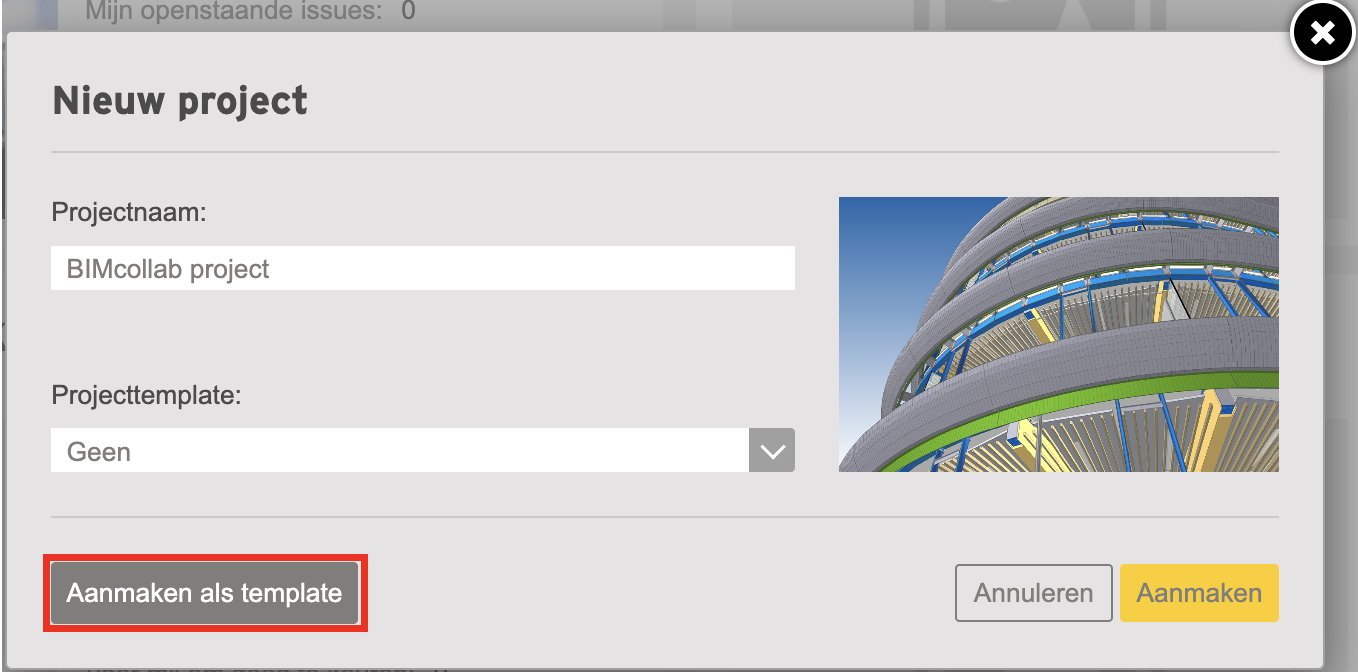This screenshot has height=672, width=1358.
Task: Click the Projectnaam input field
Action: tap(423, 268)
